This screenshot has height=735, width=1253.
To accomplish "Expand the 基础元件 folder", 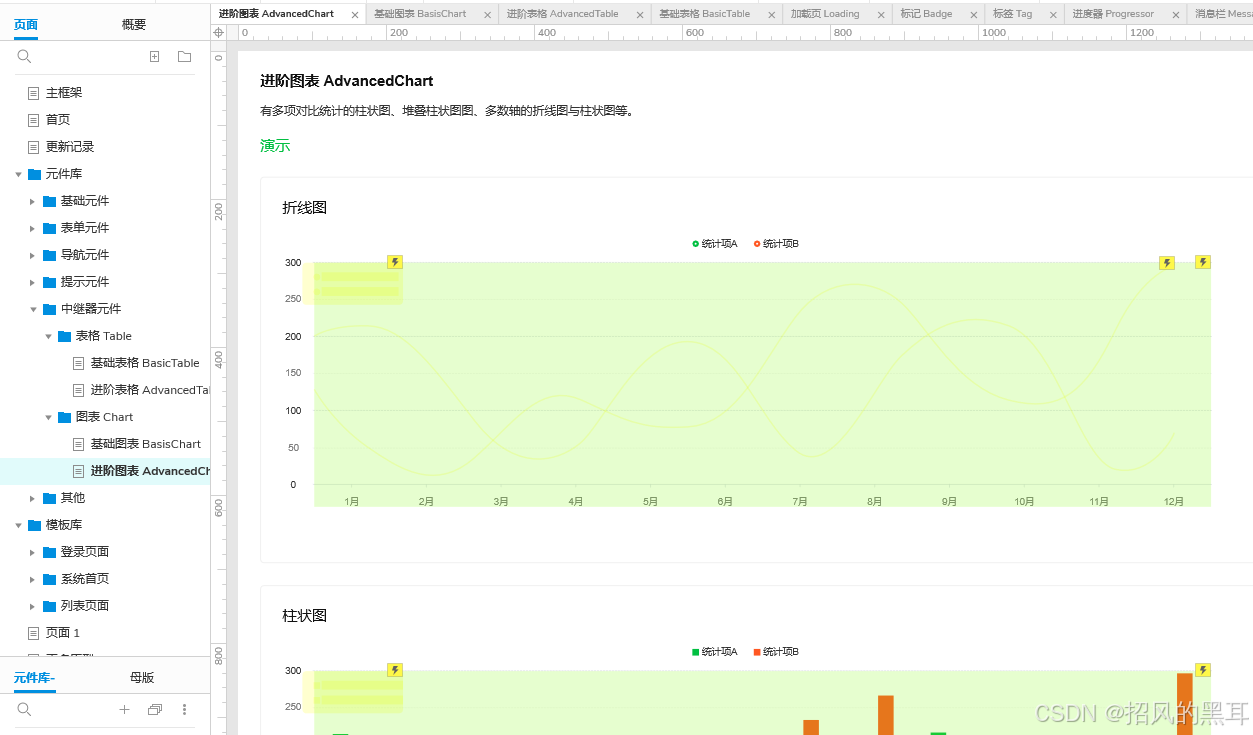I will tap(33, 201).
